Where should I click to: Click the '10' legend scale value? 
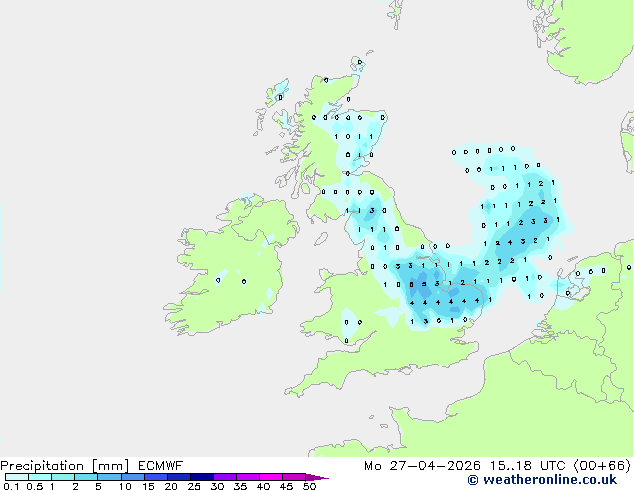(125, 486)
